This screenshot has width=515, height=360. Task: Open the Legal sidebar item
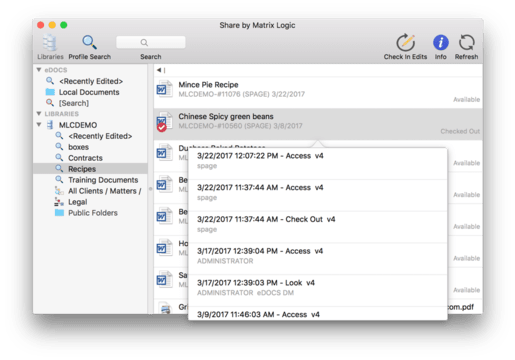coord(78,202)
